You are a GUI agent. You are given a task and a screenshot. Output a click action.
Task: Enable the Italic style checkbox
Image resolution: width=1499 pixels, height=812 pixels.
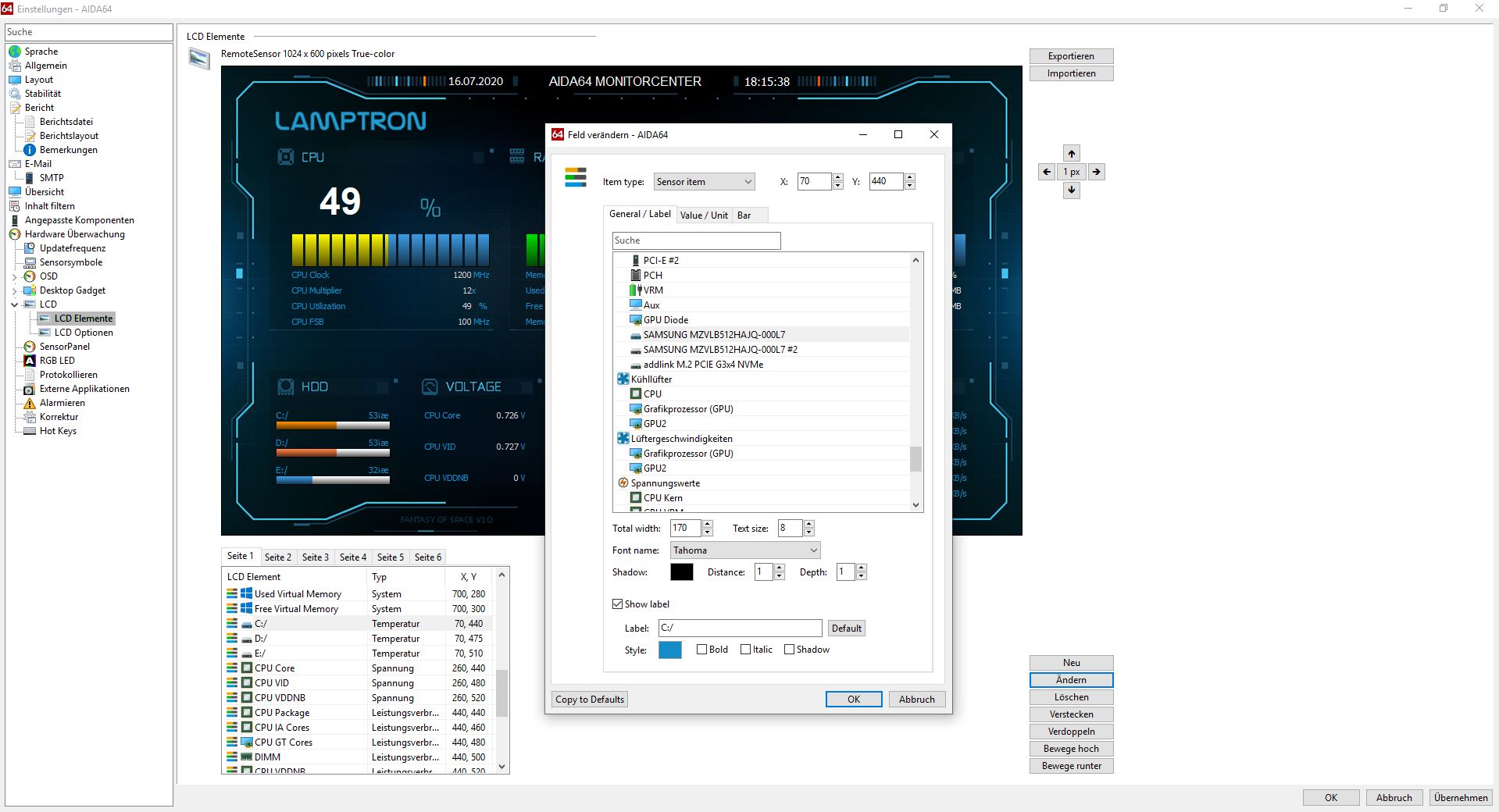tap(745, 650)
